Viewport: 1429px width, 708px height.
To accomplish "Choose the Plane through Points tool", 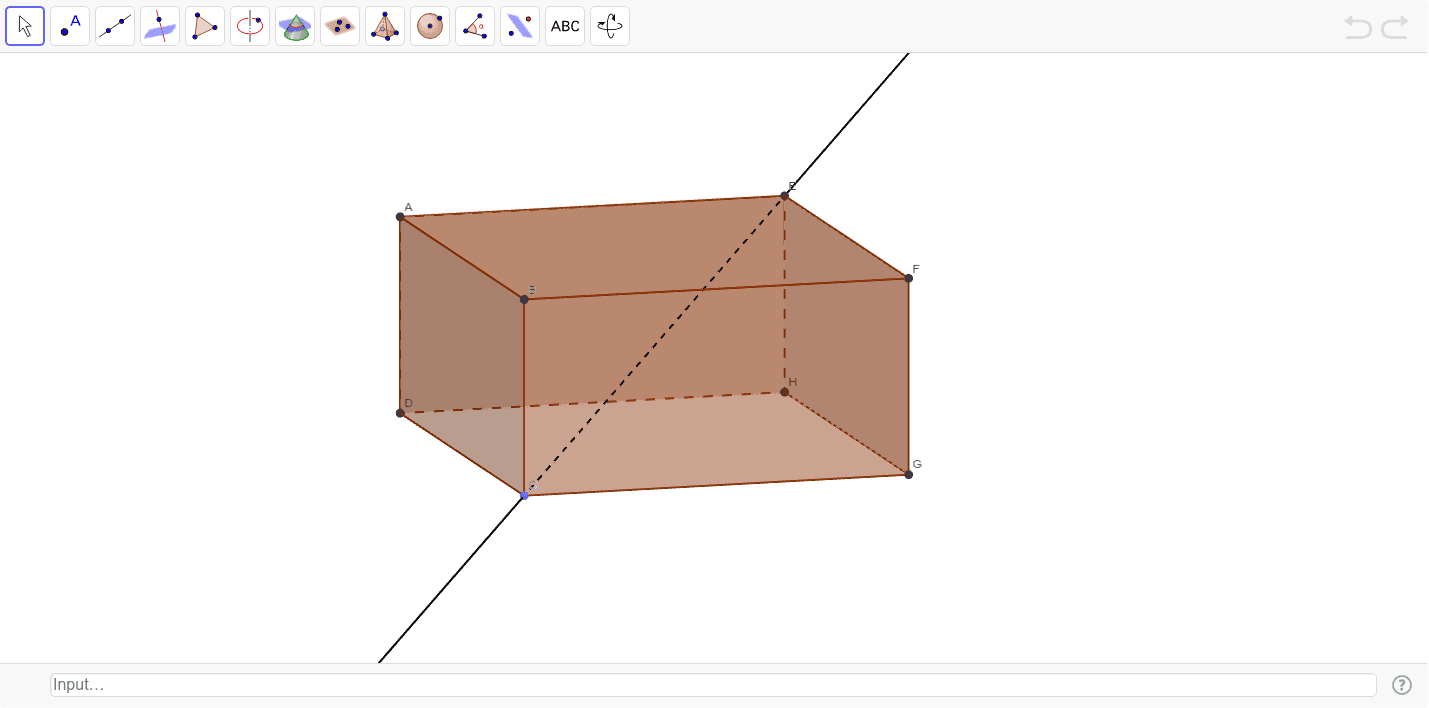I will click(340, 26).
